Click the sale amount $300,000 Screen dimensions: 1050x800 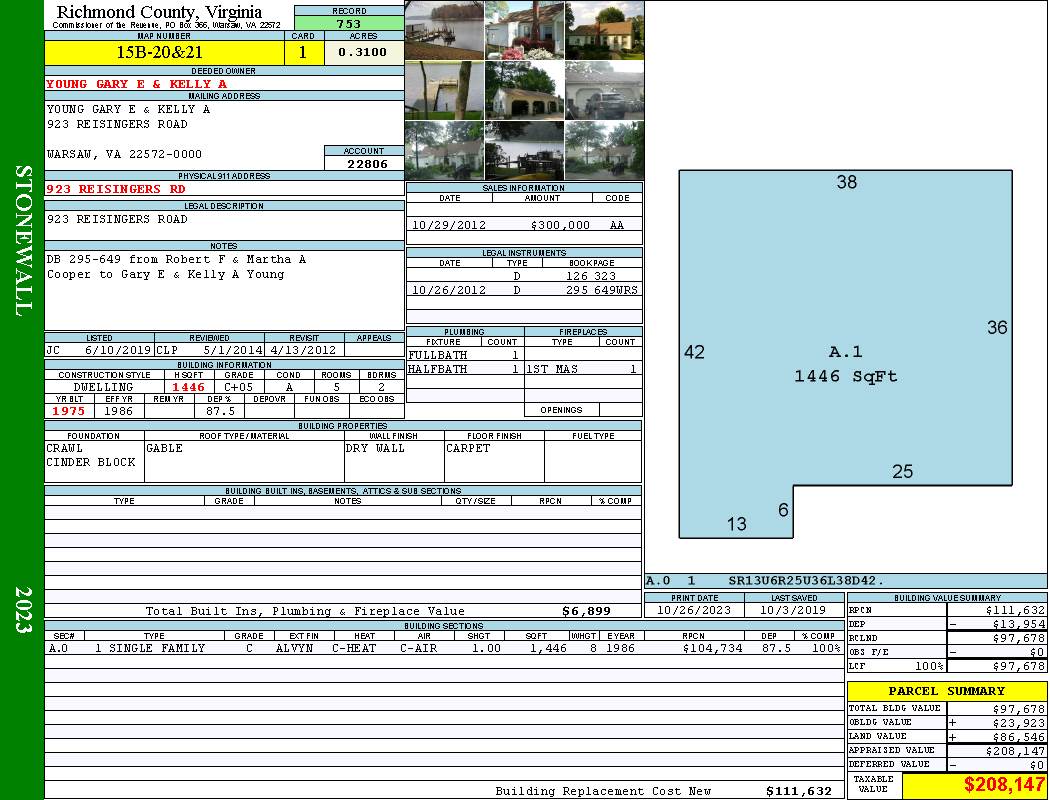tap(560, 225)
